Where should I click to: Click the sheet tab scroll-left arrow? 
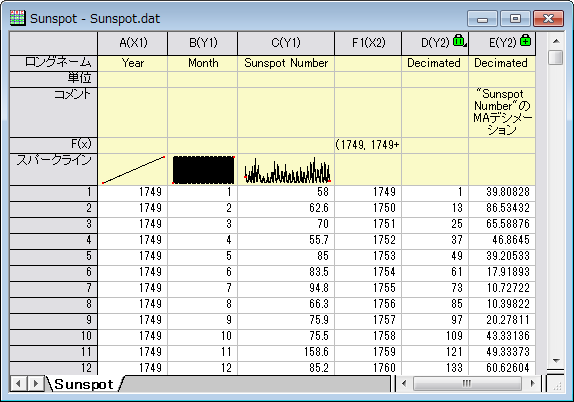(18, 384)
